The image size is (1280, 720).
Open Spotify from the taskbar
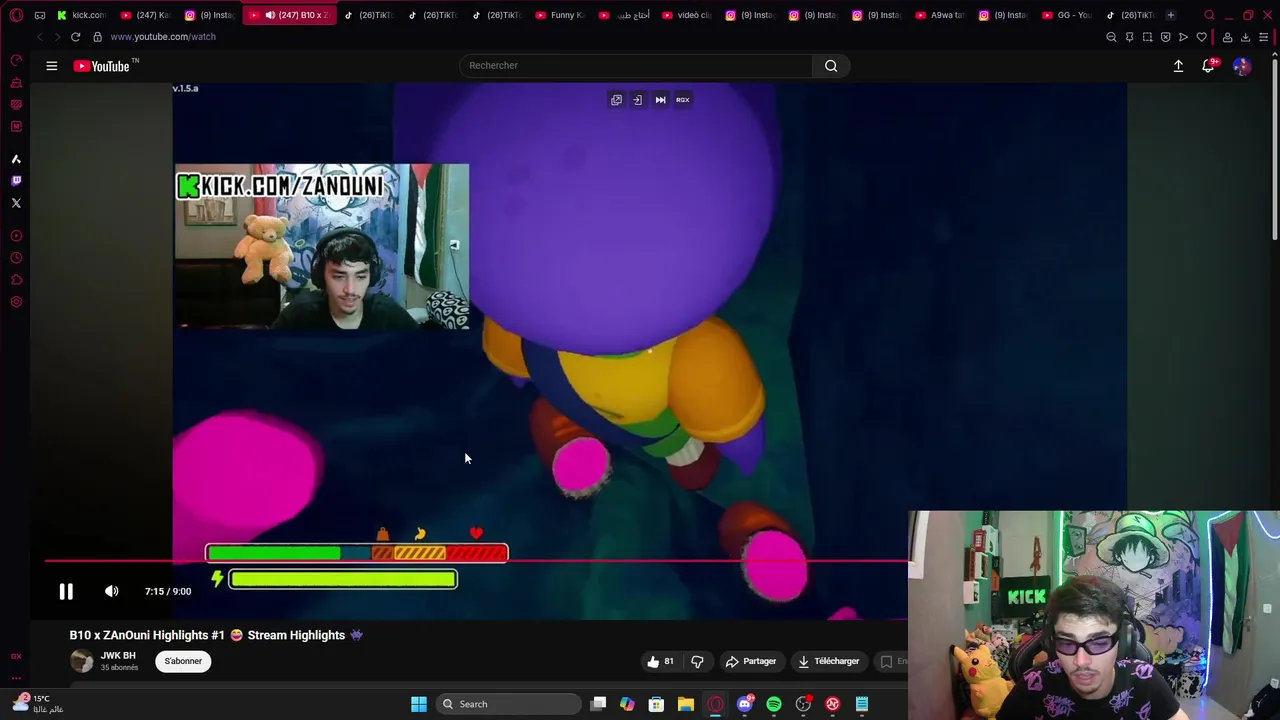tap(774, 704)
